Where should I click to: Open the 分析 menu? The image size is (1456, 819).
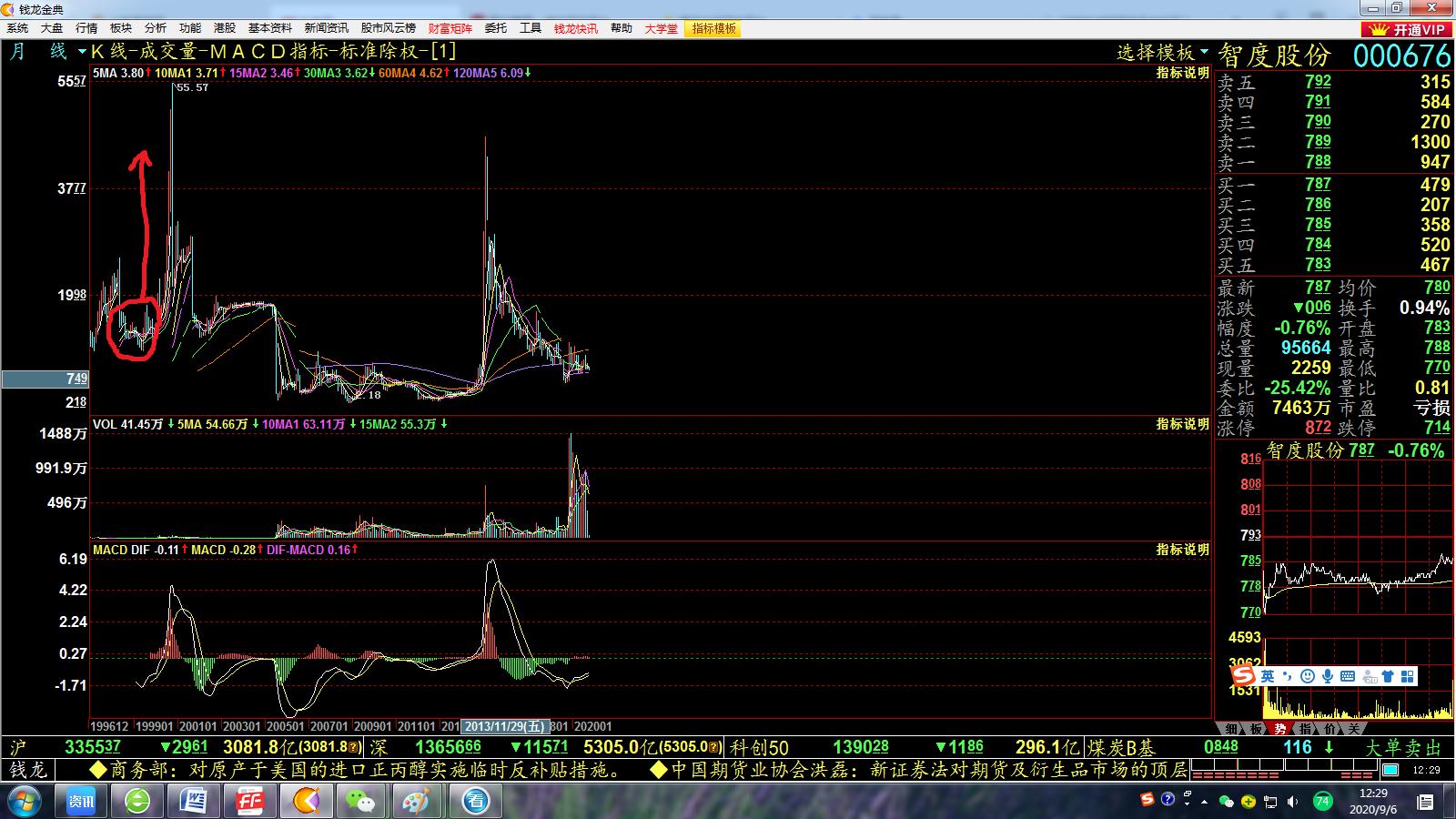tap(156, 28)
